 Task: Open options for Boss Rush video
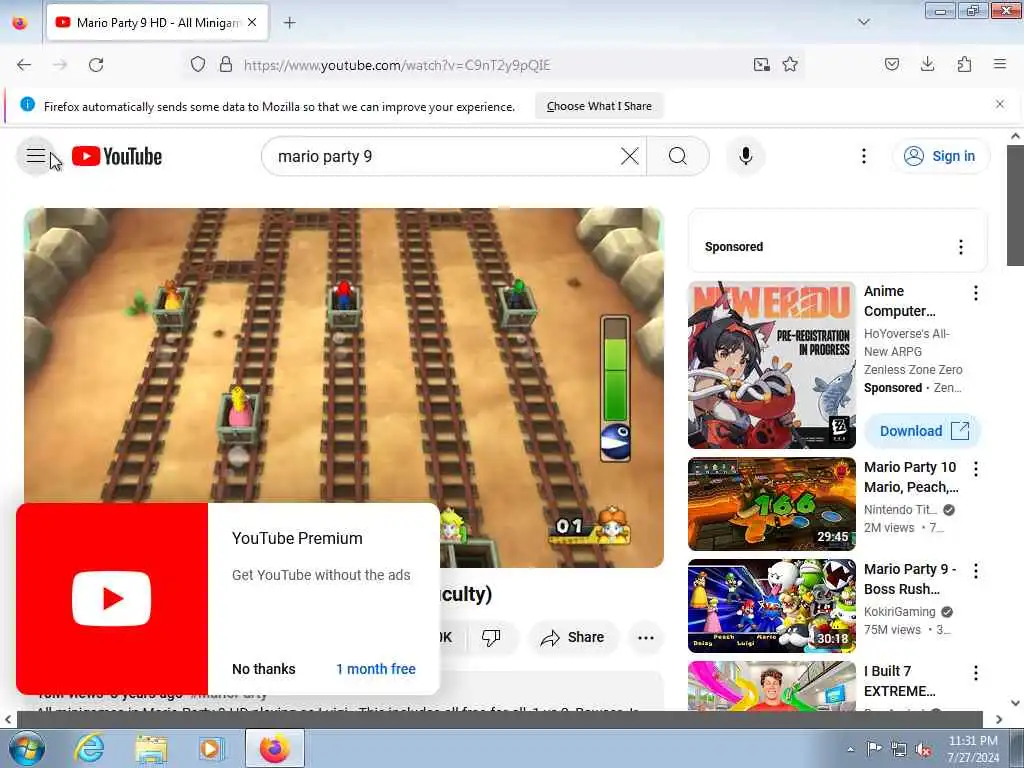[976, 571]
